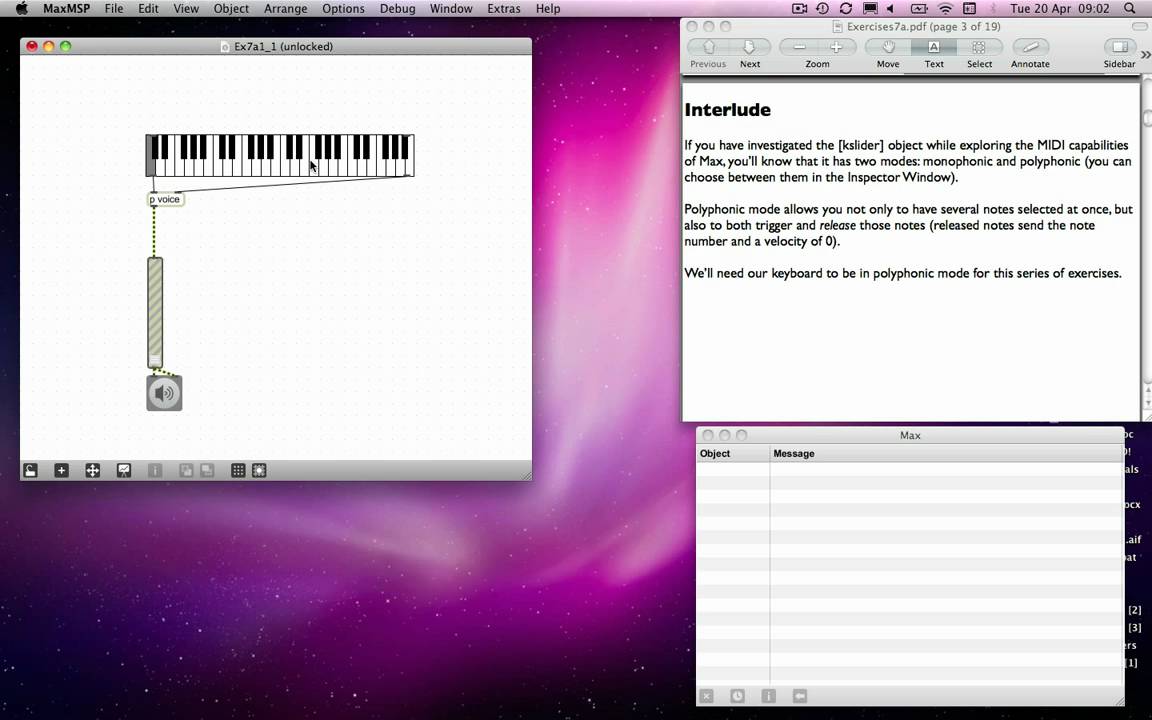This screenshot has width=1152, height=720.
Task: Zoom out with the minus button in Preview
Action: pos(799,47)
